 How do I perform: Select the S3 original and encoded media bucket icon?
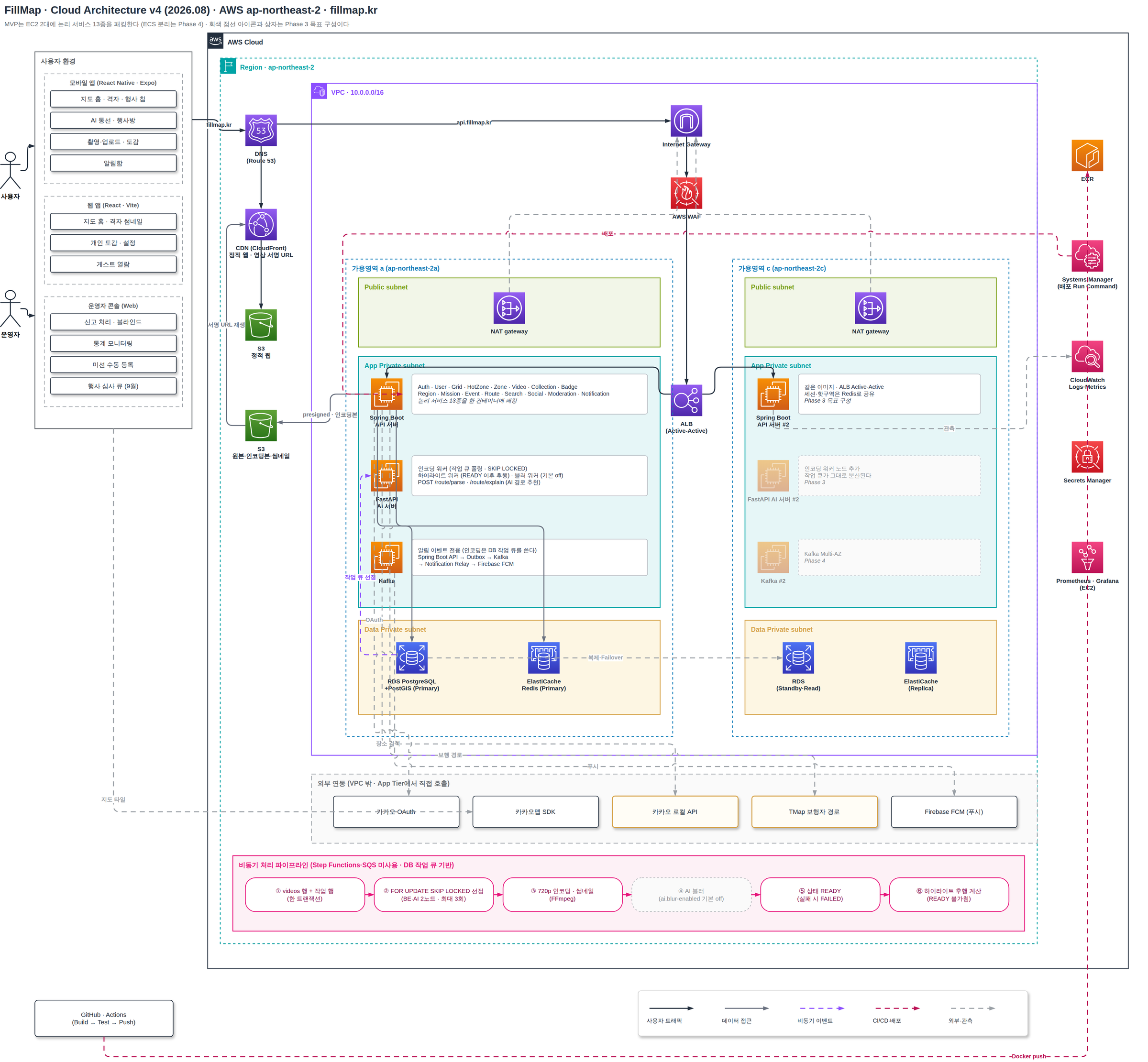coord(261,425)
